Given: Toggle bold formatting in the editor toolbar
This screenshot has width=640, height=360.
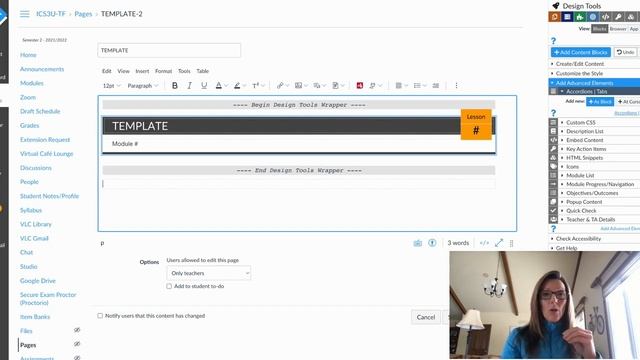Looking at the screenshot, I should 175,86.
